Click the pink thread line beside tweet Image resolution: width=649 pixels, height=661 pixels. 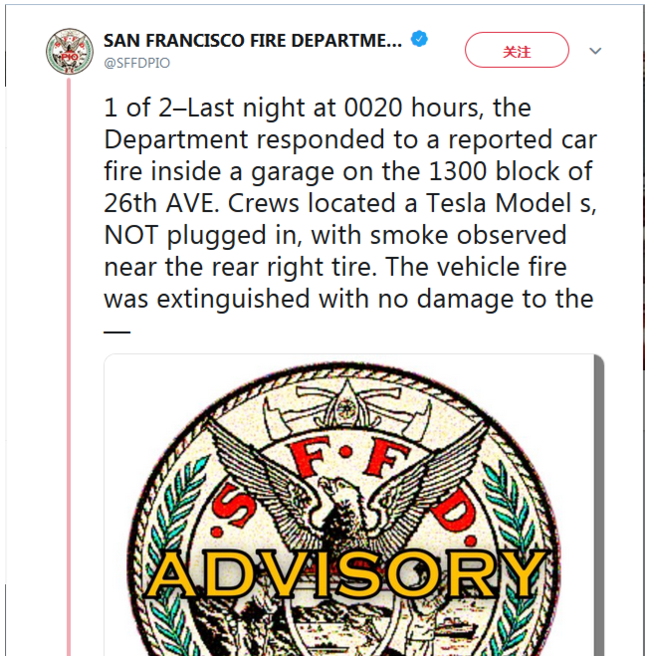69,400
